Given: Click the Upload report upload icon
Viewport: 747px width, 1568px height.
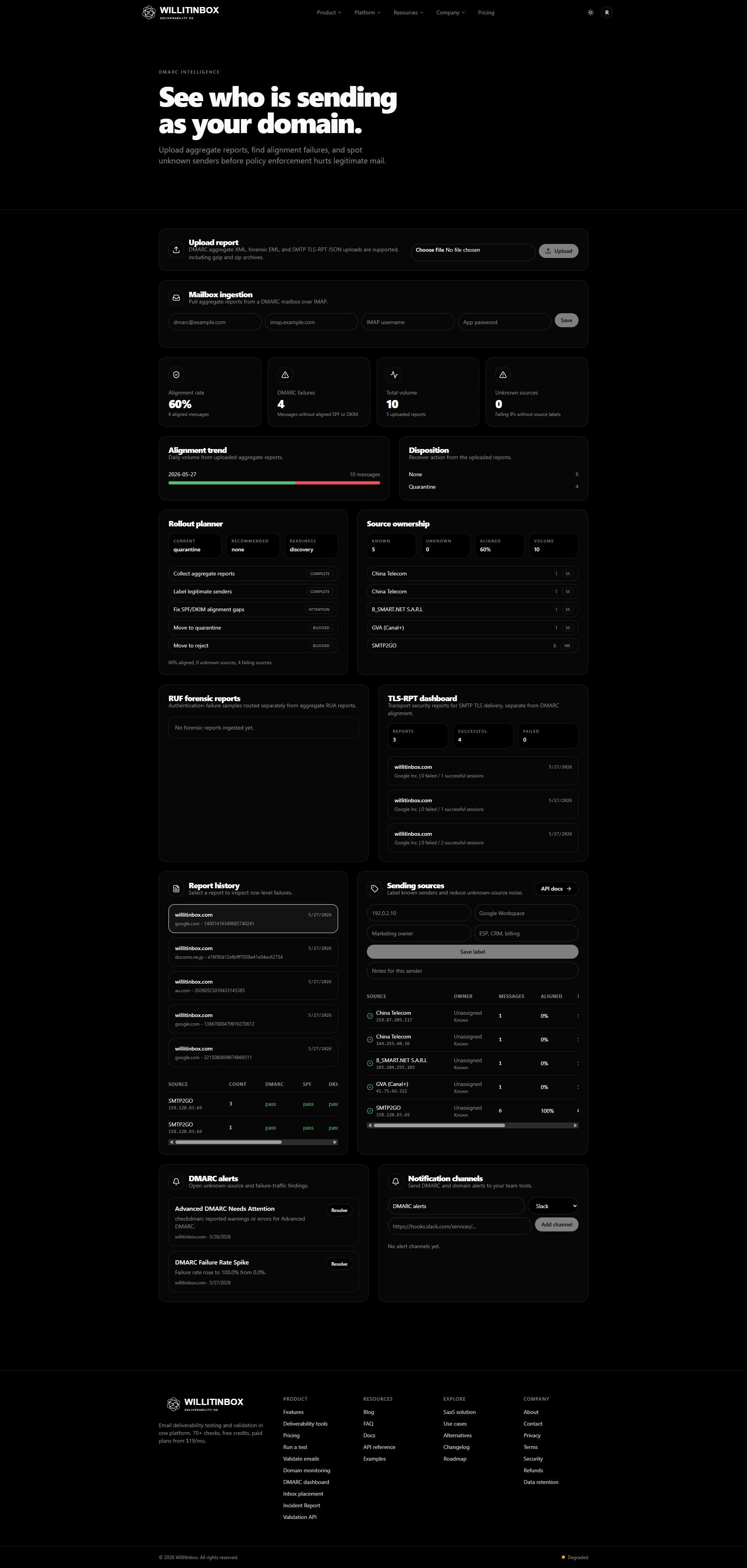Looking at the screenshot, I should [176, 249].
